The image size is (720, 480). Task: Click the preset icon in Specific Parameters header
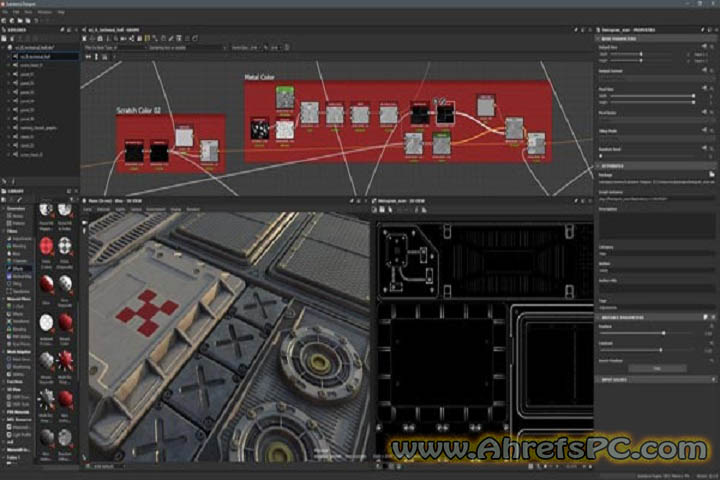[x=706, y=317]
